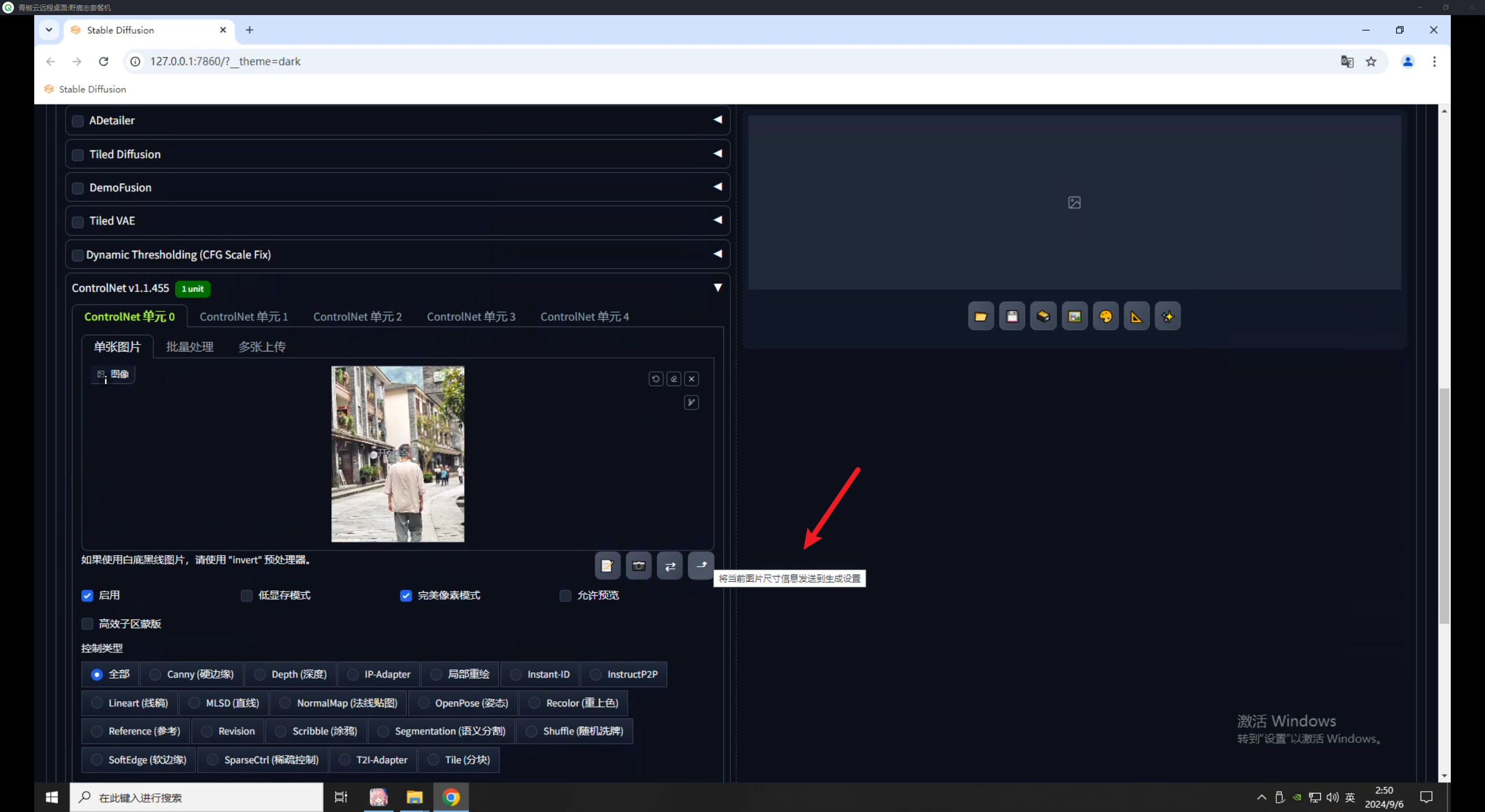Open the Chrome three-dot menu
Image resolution: width=1485 pixels, height=812 pixels.
(x=1435, y=61)
